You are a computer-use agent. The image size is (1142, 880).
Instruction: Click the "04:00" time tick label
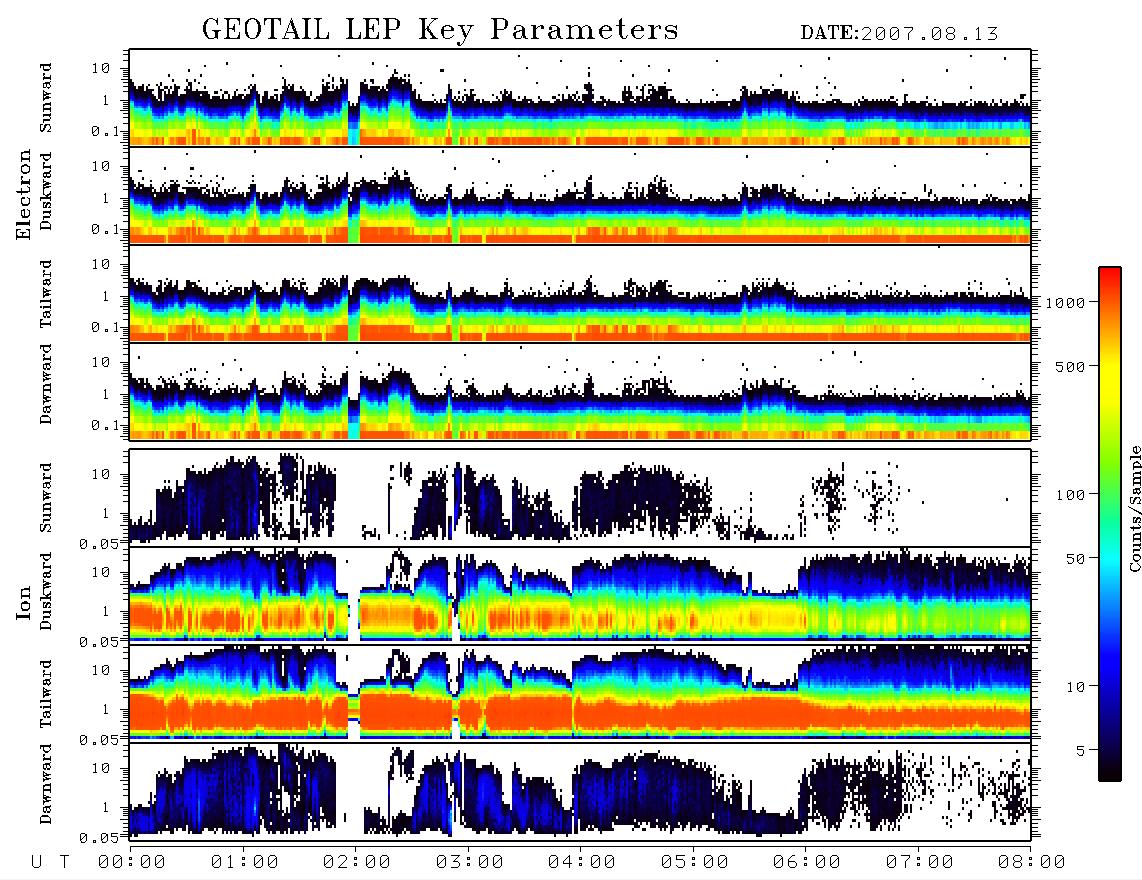[582, 863]
